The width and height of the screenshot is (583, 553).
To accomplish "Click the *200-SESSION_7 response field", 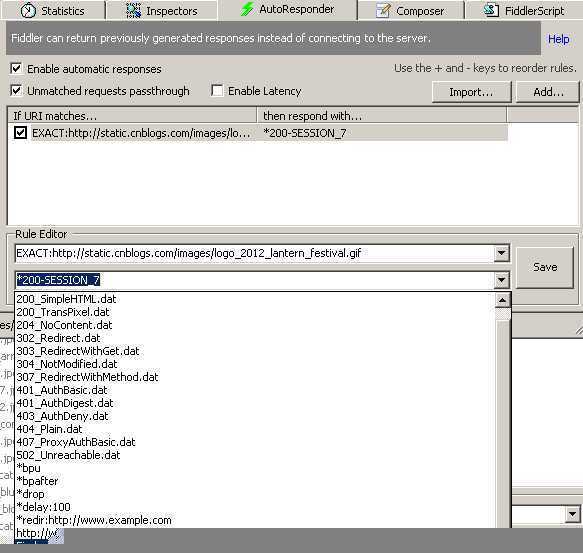I will (x=255, y=280).
